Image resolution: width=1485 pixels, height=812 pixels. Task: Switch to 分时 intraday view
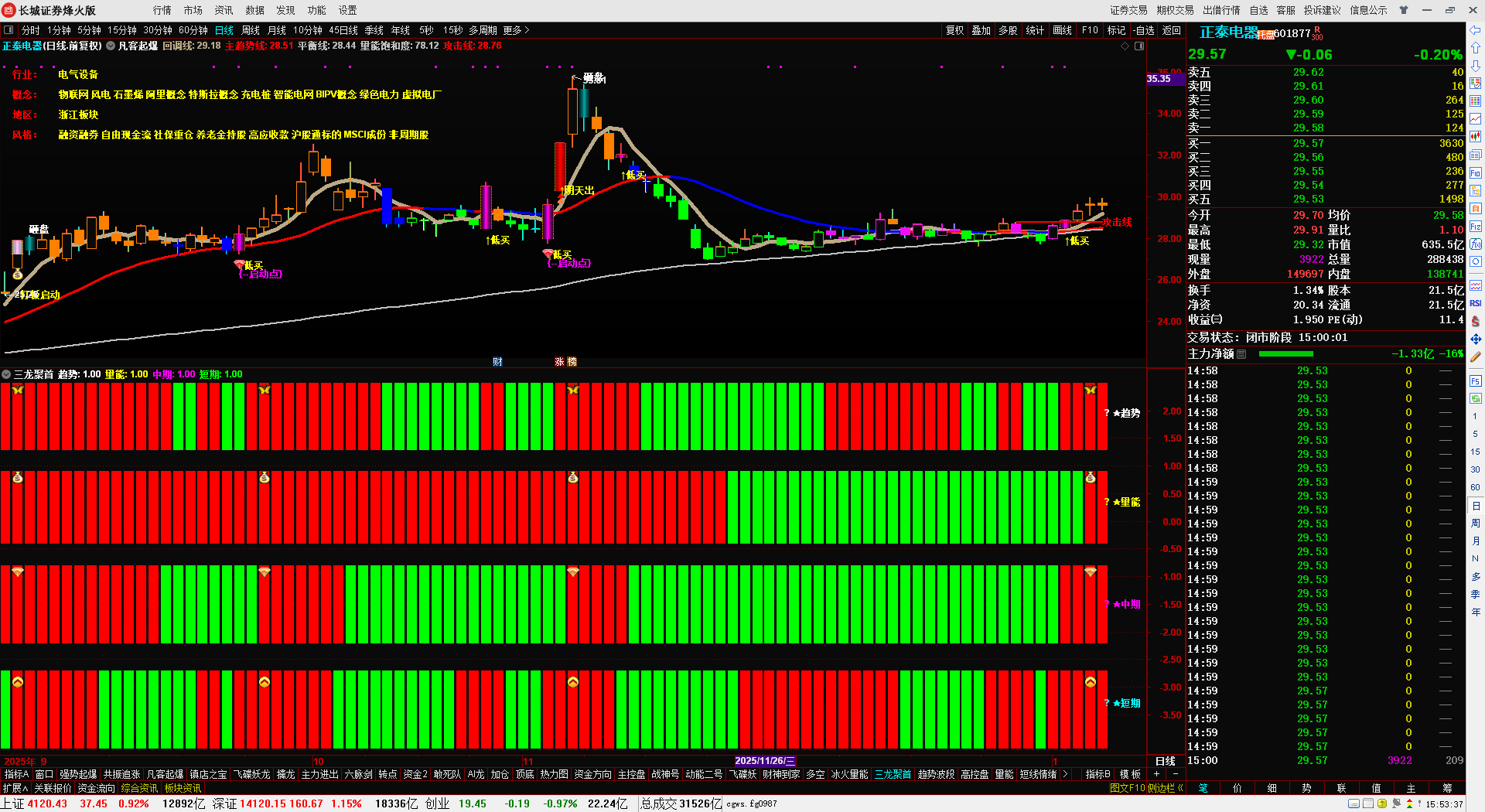point(30,30)
